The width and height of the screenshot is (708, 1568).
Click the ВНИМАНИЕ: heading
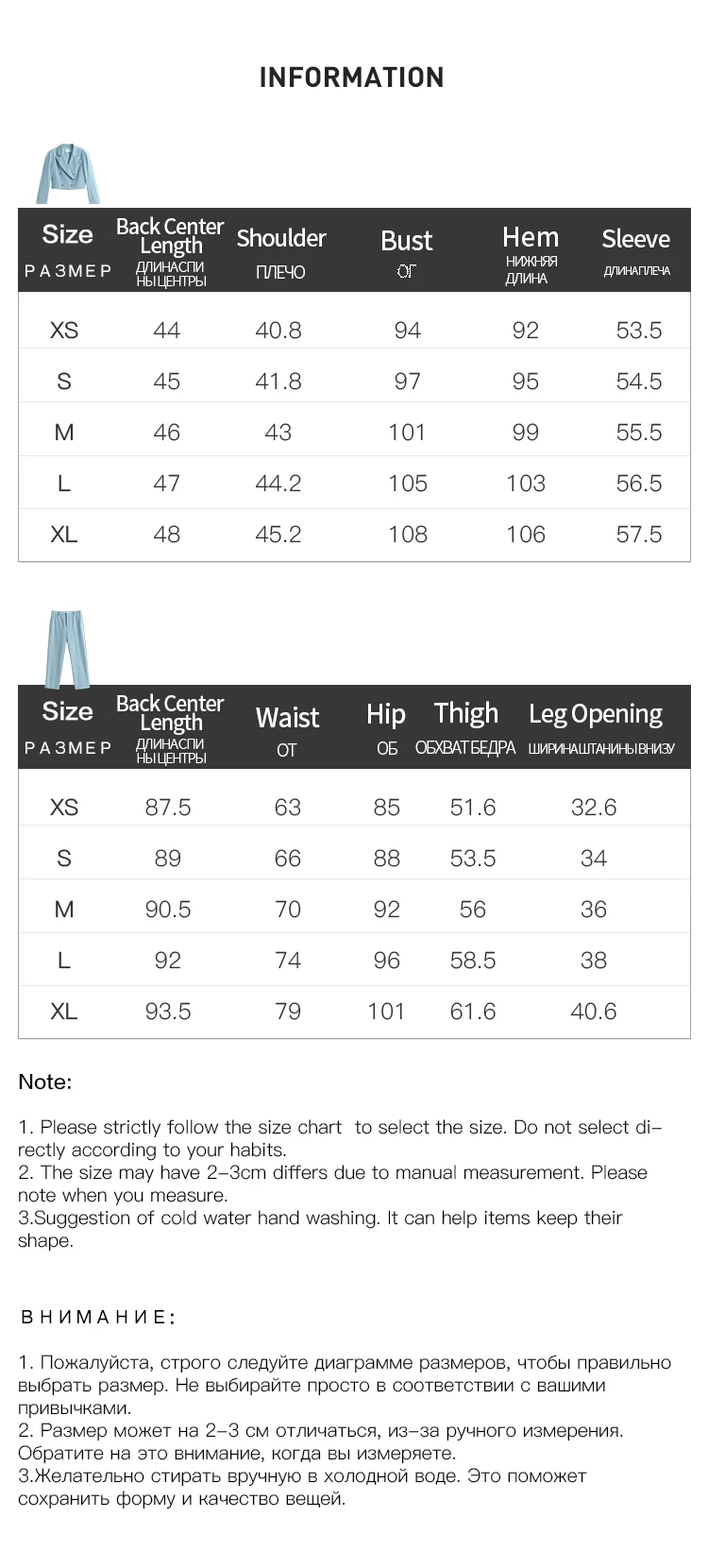98,1317
